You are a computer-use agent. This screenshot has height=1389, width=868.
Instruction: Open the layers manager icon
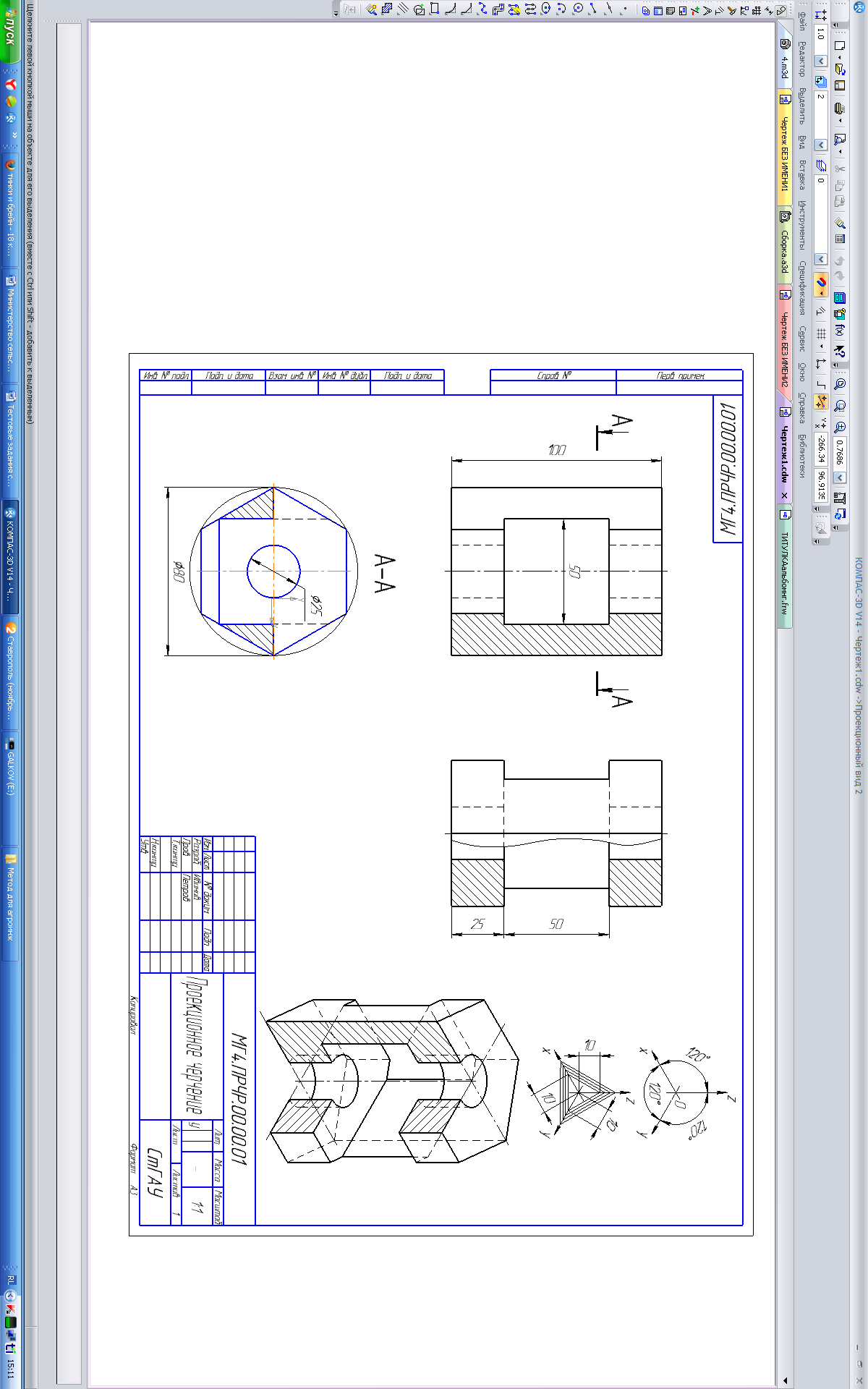coord(821,166)
